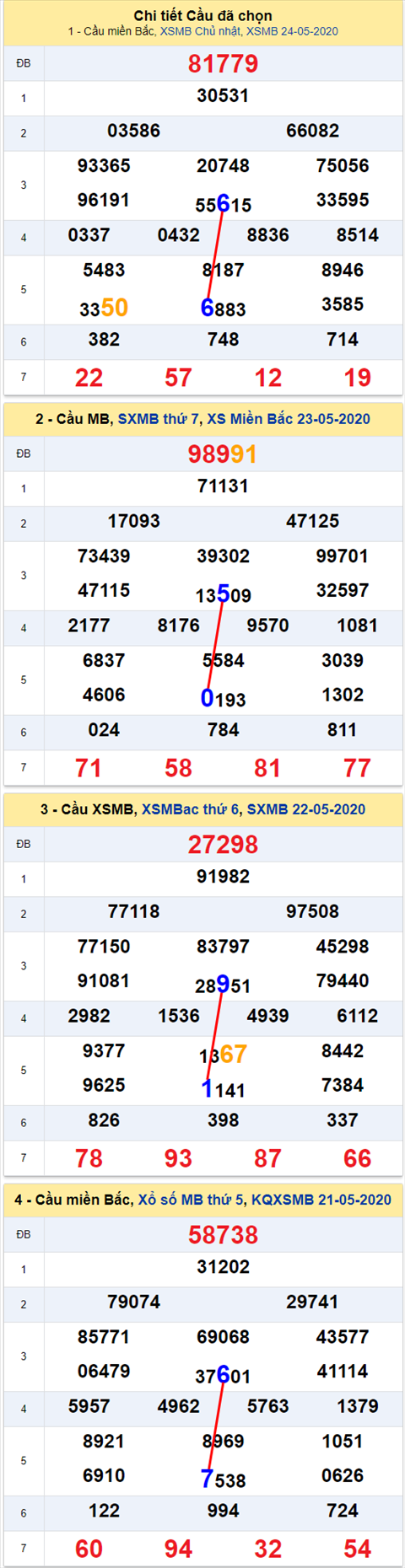Screen dimensions: 405x1568
Task: Click the special prize number 27298
Action: 223,845
